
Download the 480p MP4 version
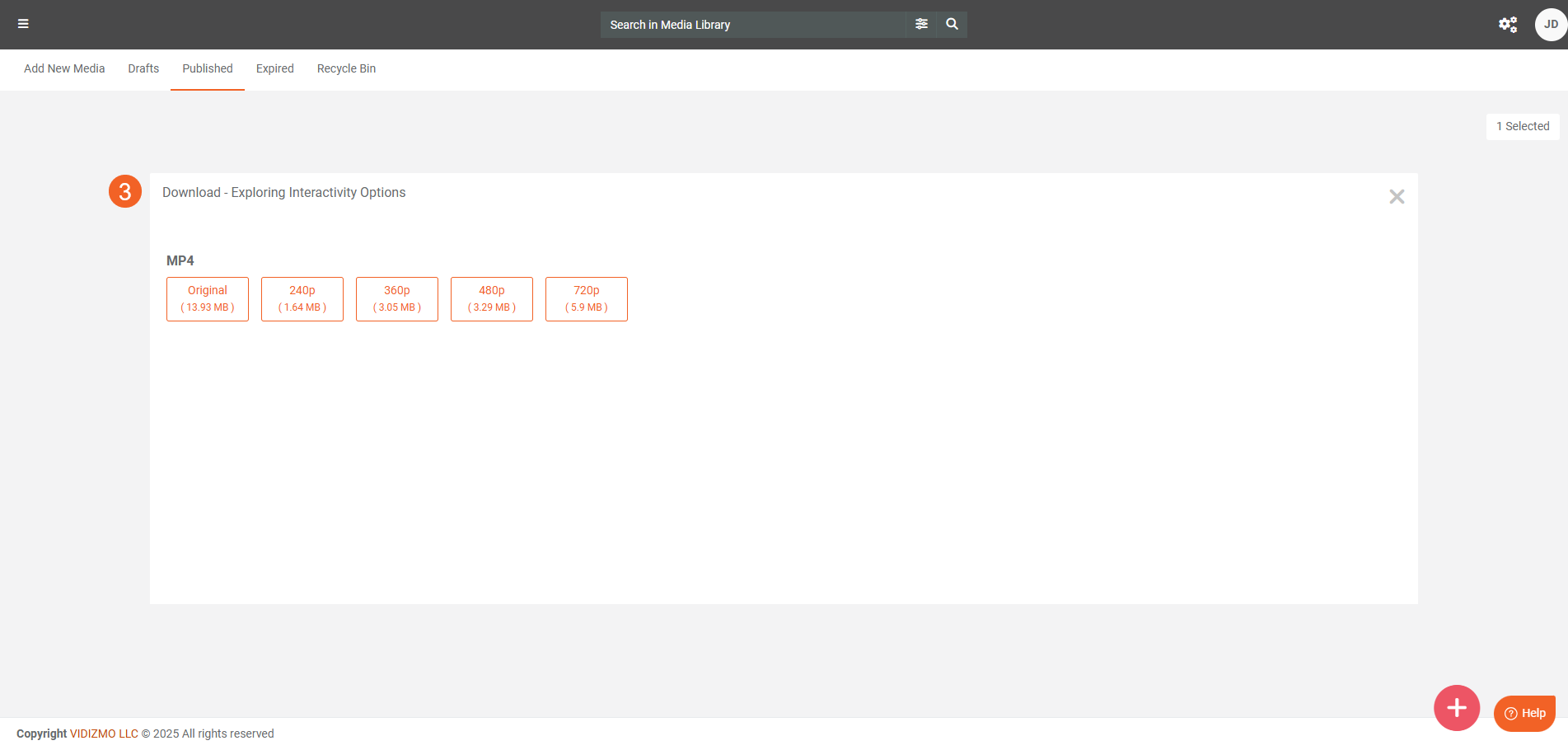[x=492, y=298]
